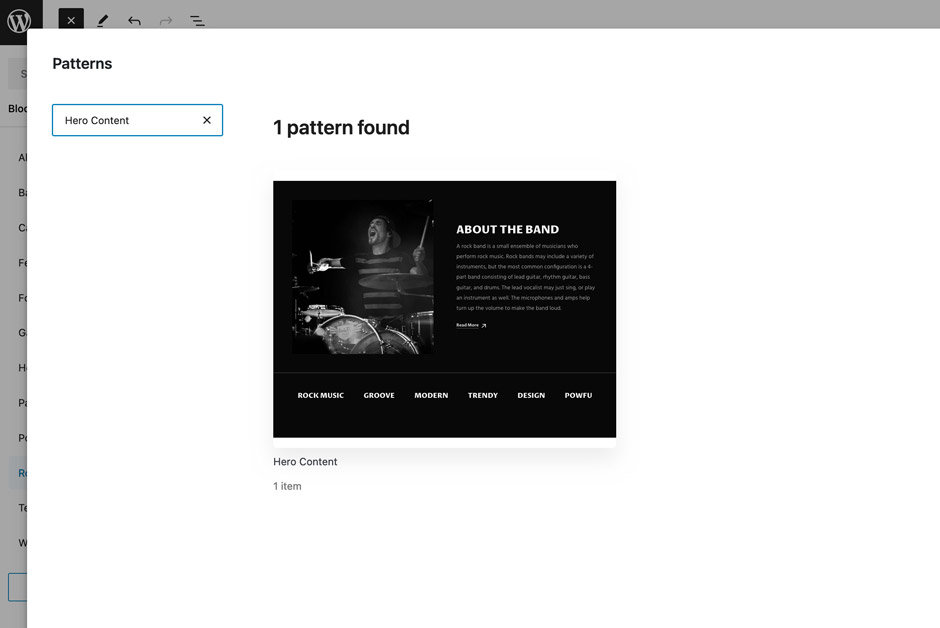Image resolution: width=940 pixels, height=628 pixels.
Task: Click the Read More arrow in preview
Action: pos(484,325)
